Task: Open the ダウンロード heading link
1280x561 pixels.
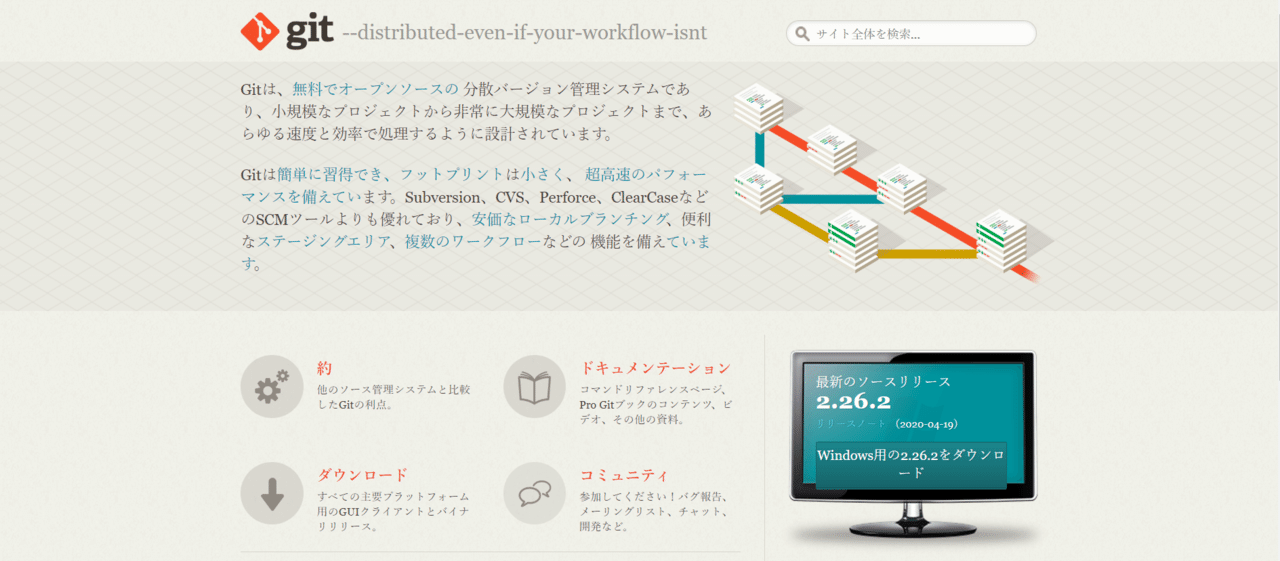Action: (363, 475)
